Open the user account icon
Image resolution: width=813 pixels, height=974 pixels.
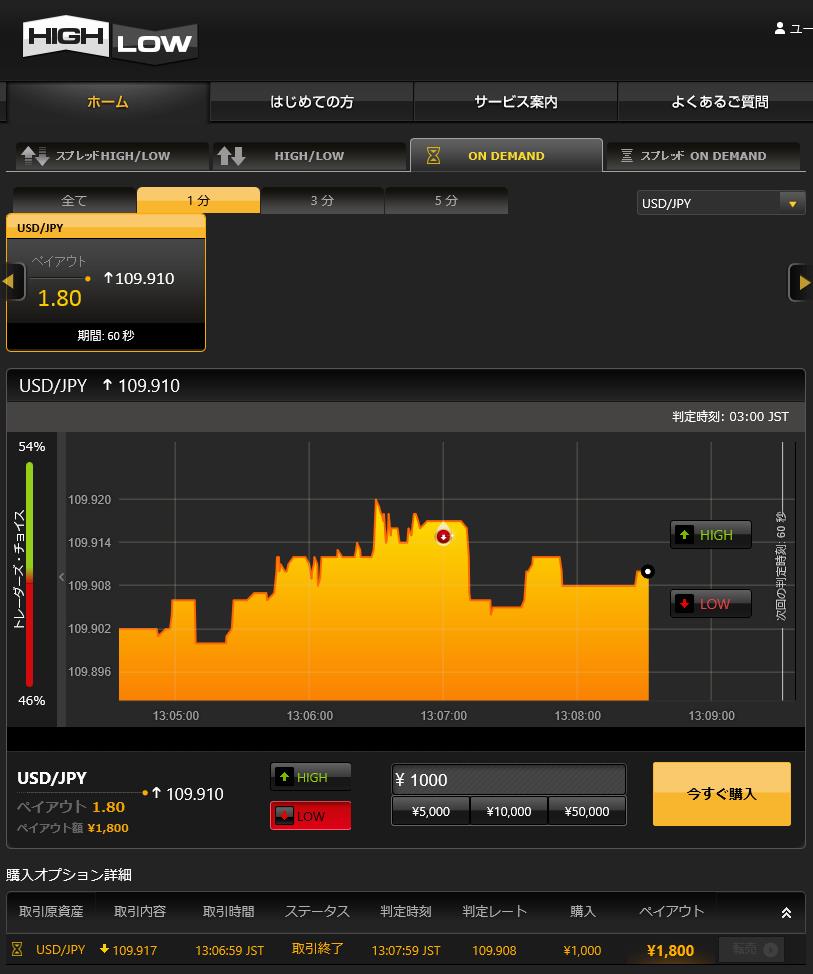pyautogui.click(x=779, y=28)
